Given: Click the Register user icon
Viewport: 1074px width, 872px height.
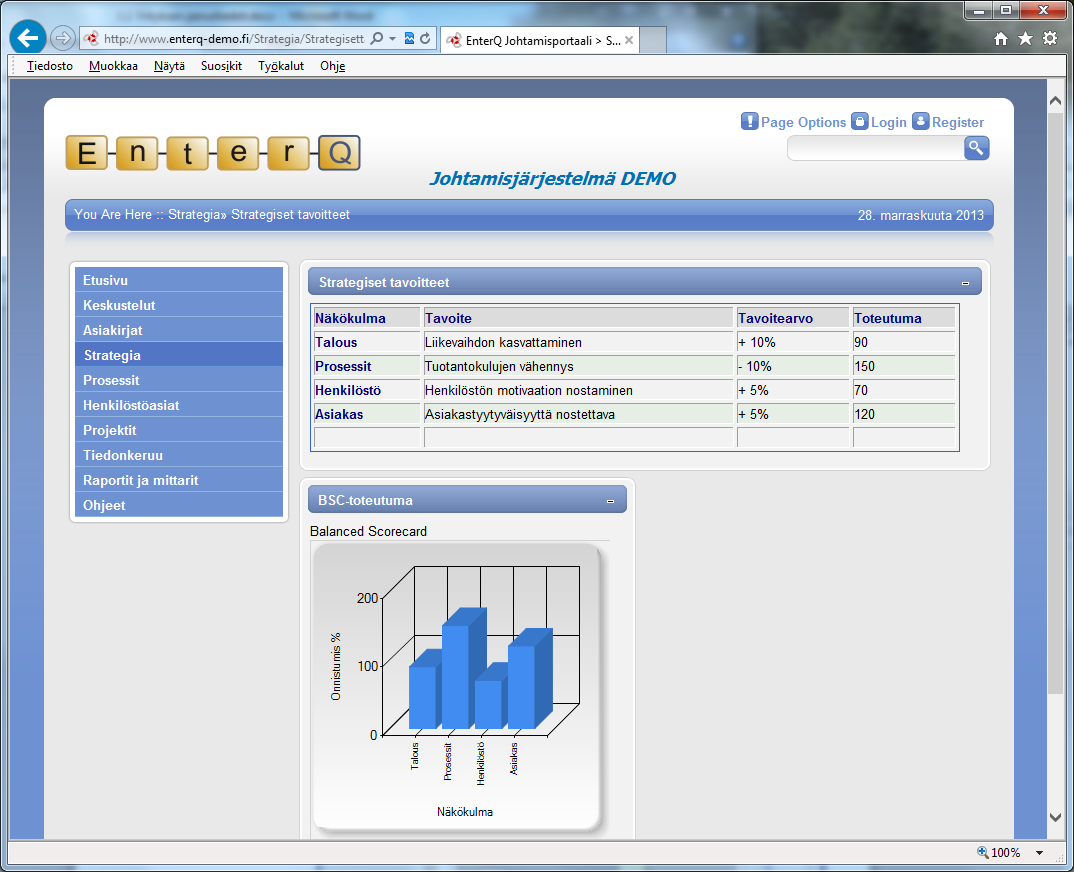Looking at the screenshot, I should [921, 121].
